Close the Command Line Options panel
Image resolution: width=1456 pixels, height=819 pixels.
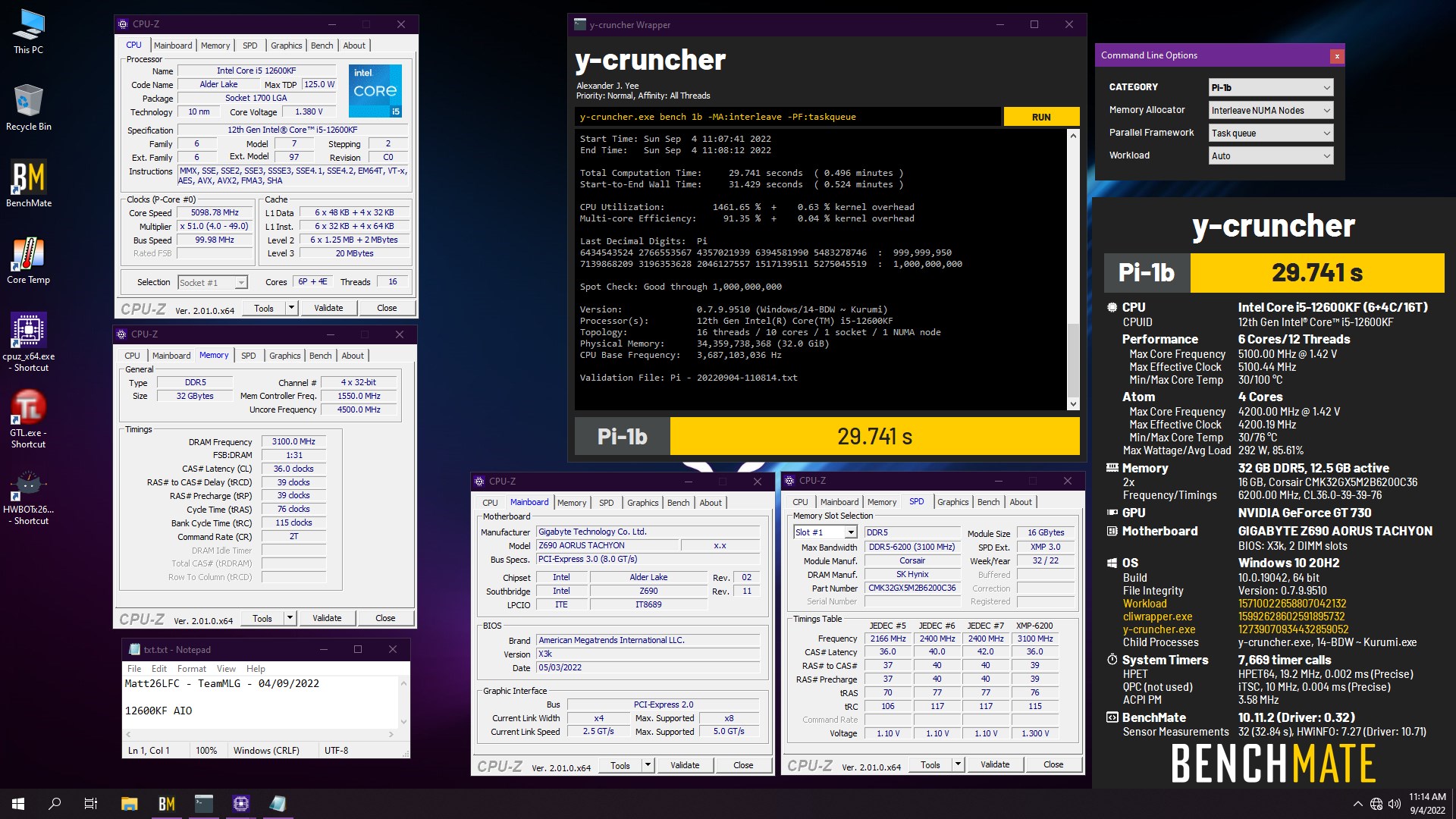pos(1337,55)
